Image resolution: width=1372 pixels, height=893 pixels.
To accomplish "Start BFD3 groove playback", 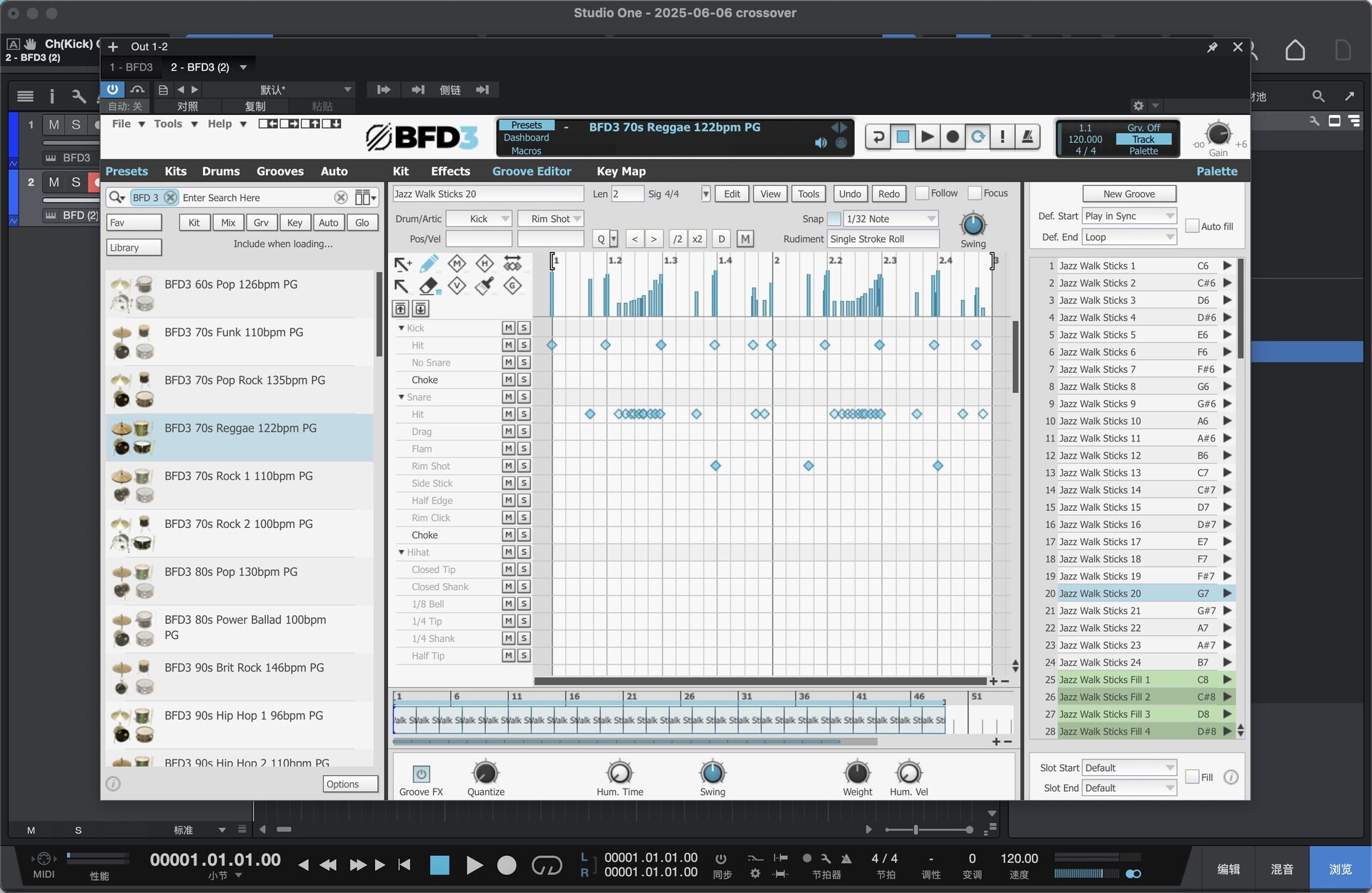I will click(928, 136).
